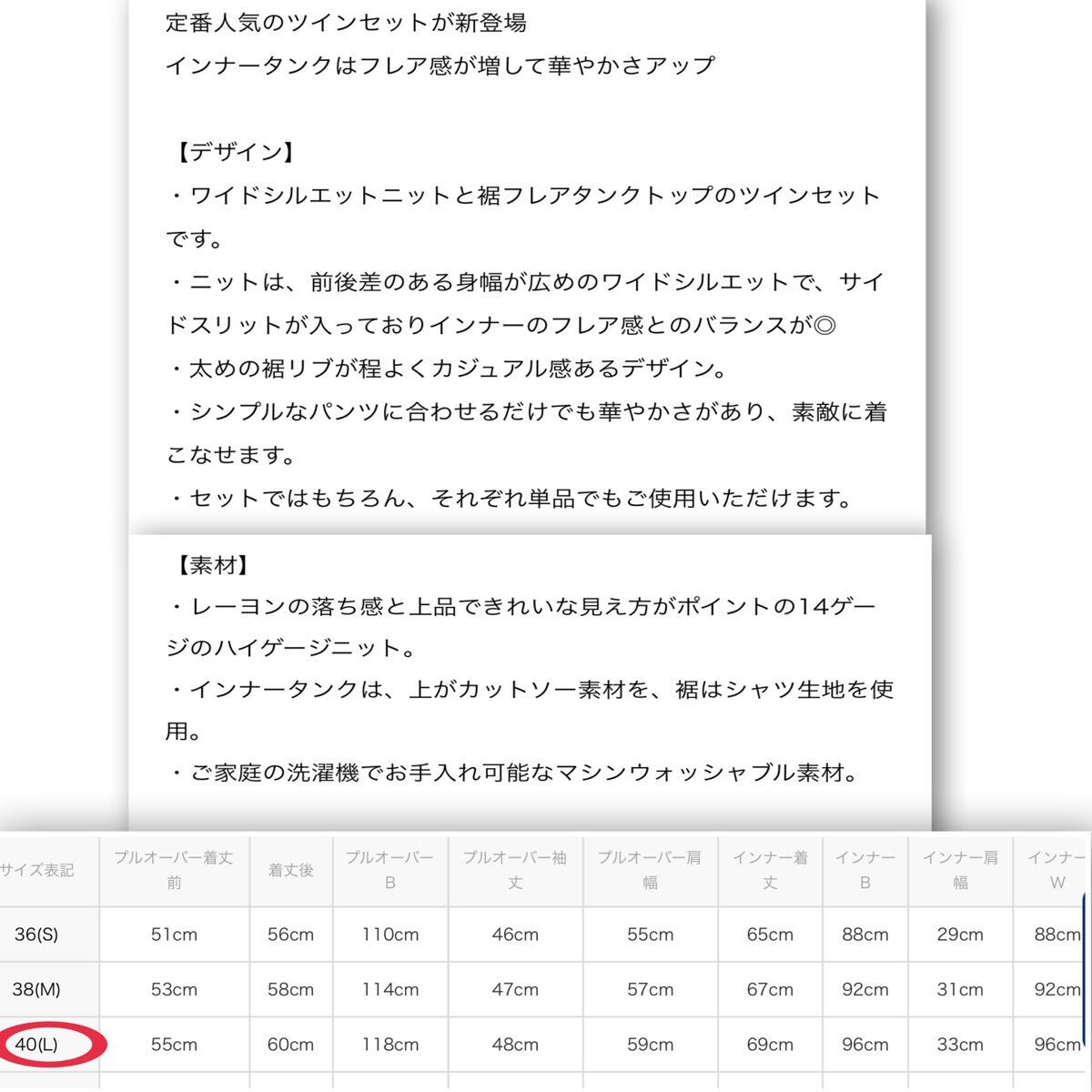The height and width of the screenshot is (1092, 1092).
Task: Click 53cm in the 38(M) row
Action: coord(174,989)
